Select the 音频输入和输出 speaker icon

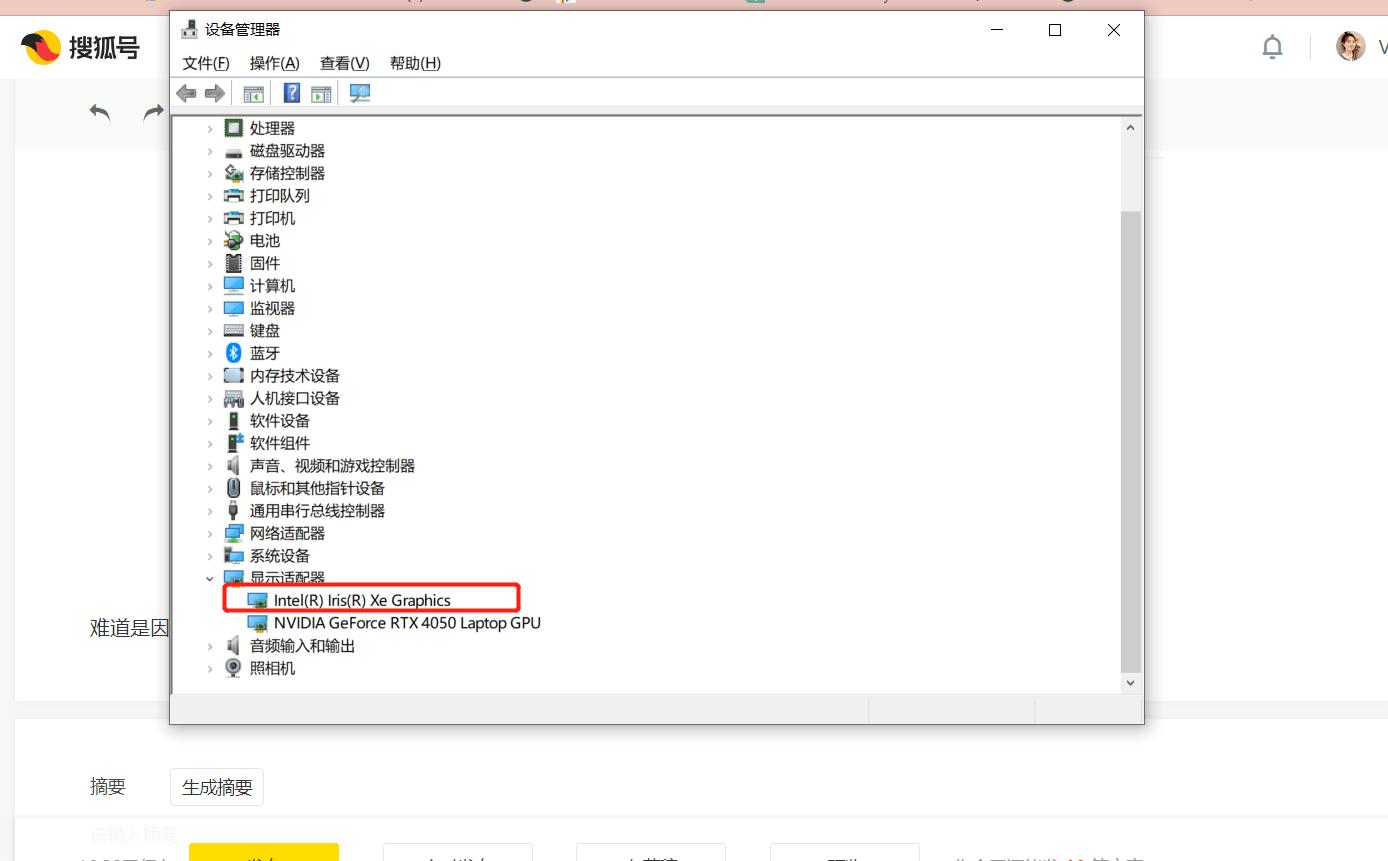tap(234, 646)
